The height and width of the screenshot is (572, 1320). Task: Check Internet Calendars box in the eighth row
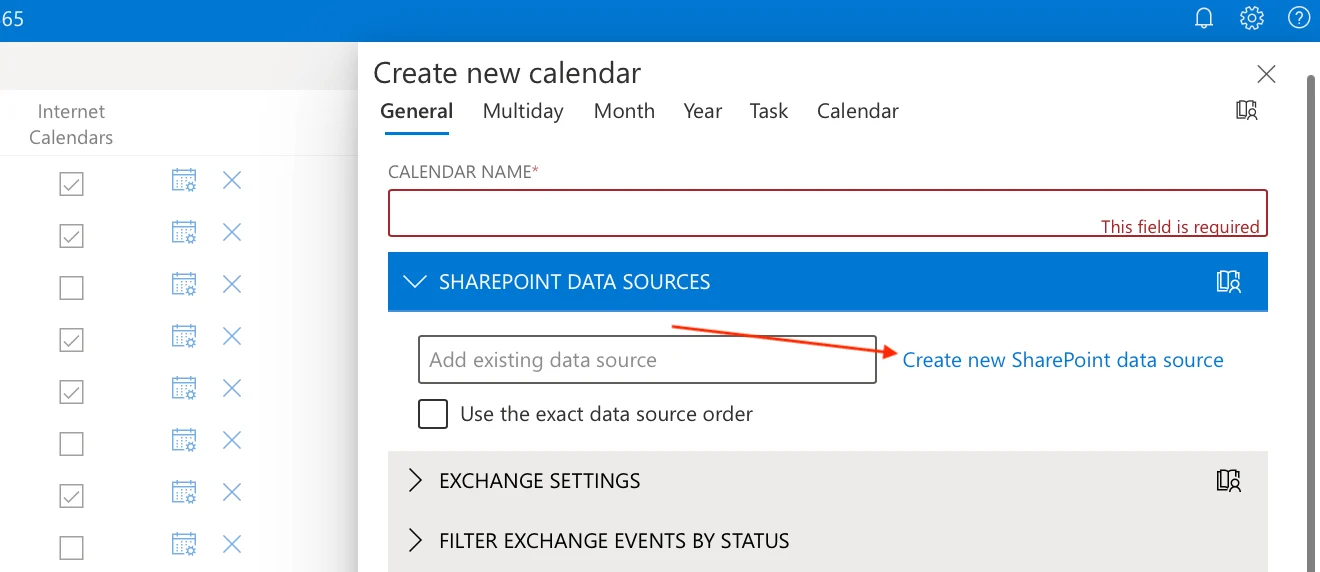point(71,548)
